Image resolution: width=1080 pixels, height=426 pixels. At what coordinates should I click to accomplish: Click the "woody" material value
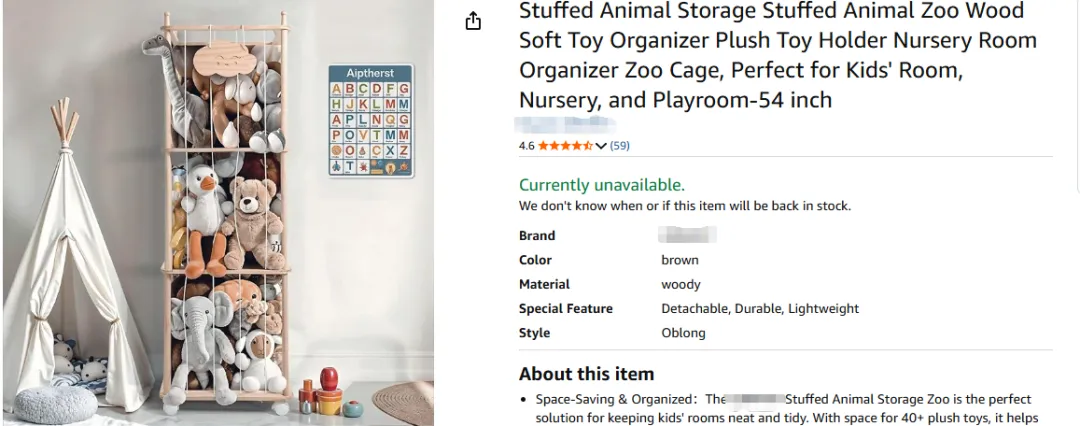click(x=681, y=284)
